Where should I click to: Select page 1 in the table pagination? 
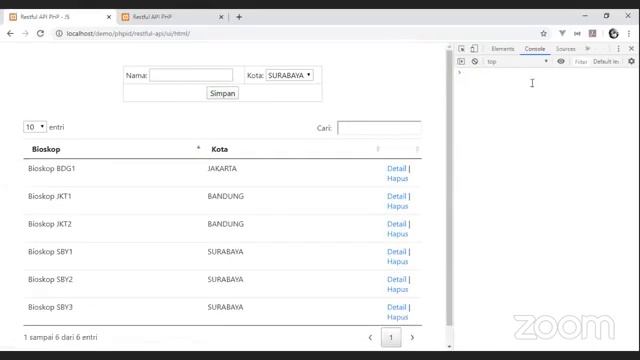pos(391,338)
